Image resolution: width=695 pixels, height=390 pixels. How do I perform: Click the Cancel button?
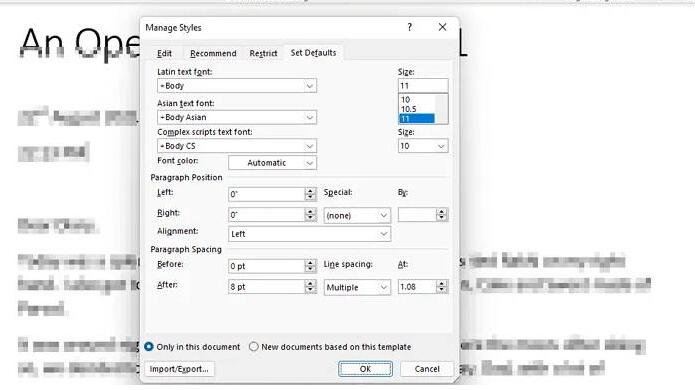pos(427,369)
